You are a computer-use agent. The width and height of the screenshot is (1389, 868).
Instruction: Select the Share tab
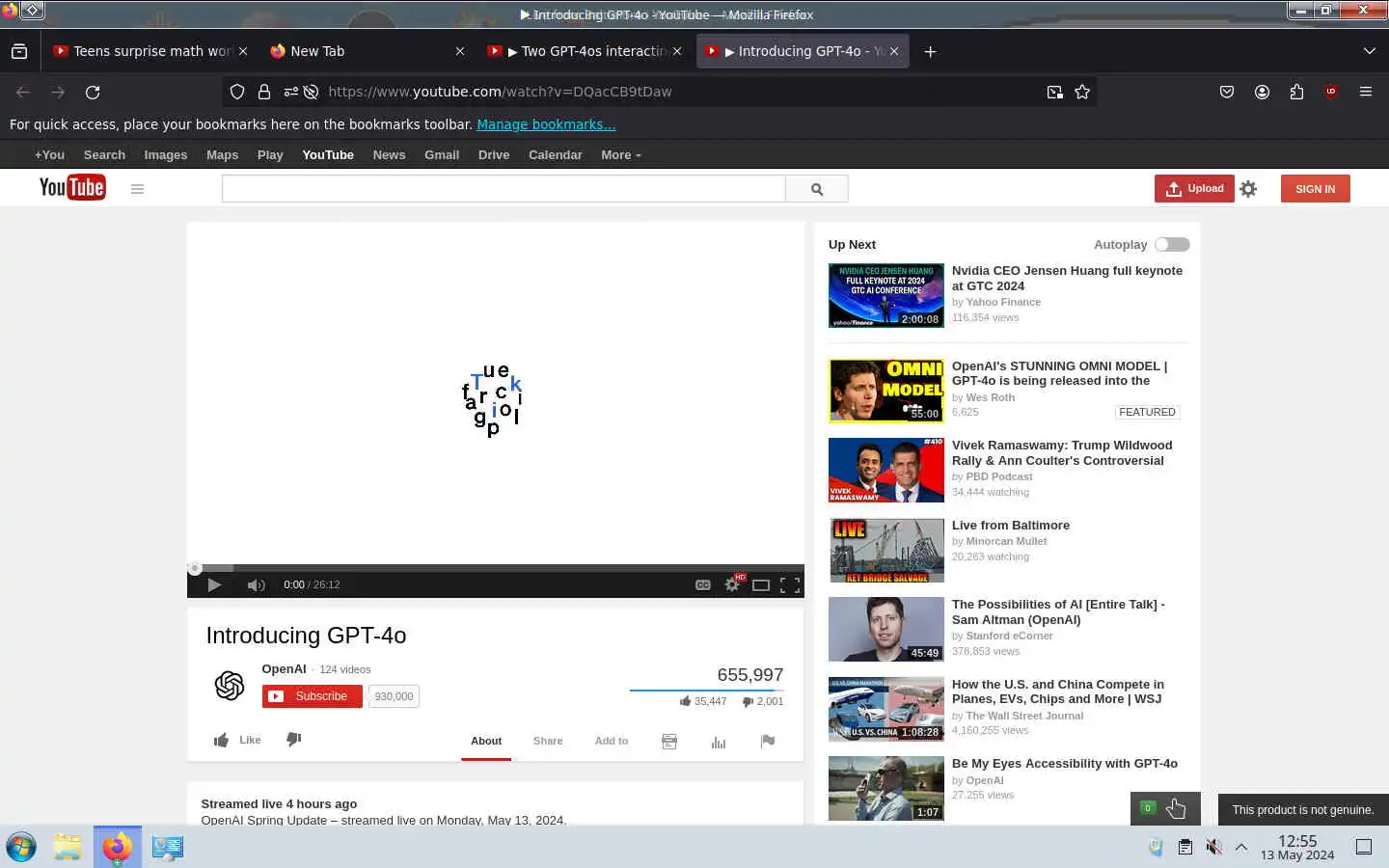548,741
